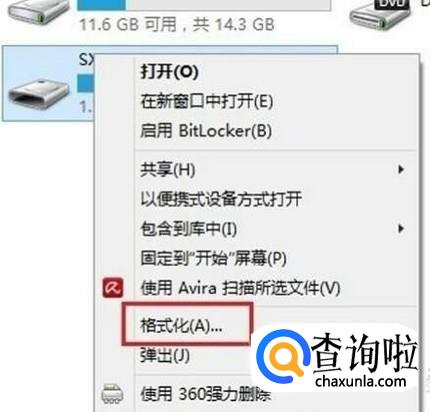Screen dimensions: 430x412
Task: Click the 360 shredder icon
Action: (113, 394)
